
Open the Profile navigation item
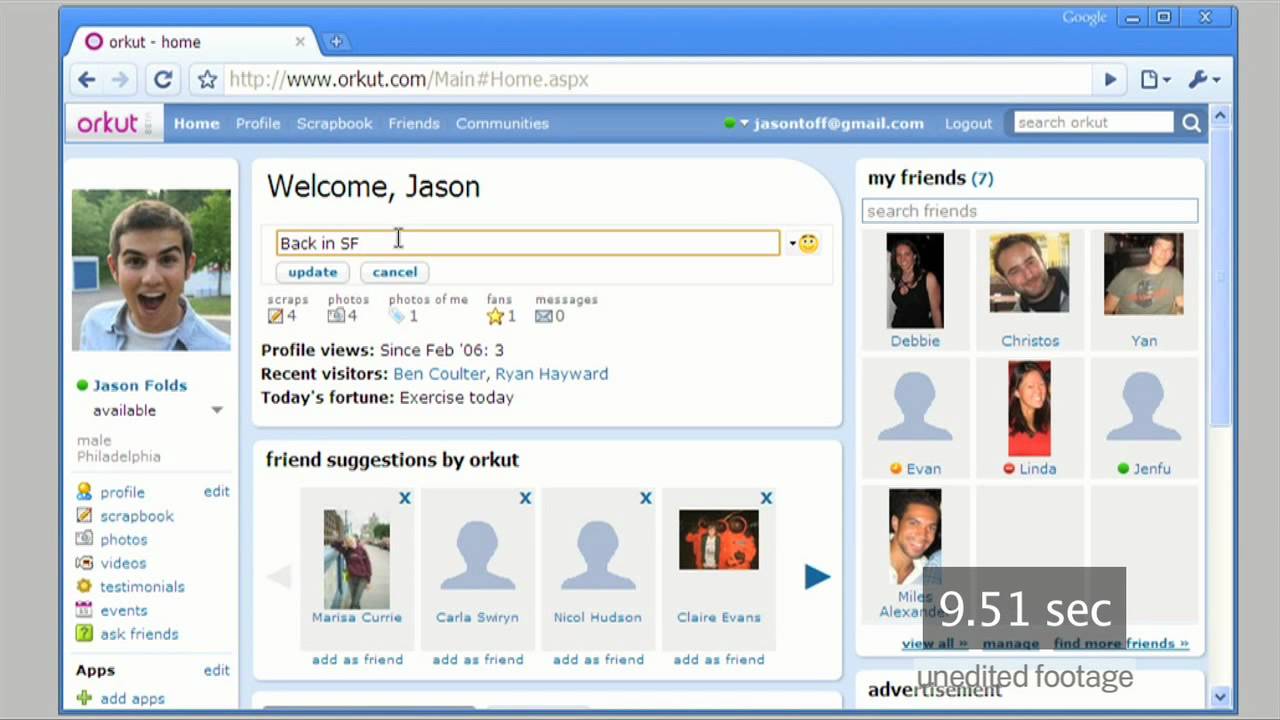(x=258, y=124)
